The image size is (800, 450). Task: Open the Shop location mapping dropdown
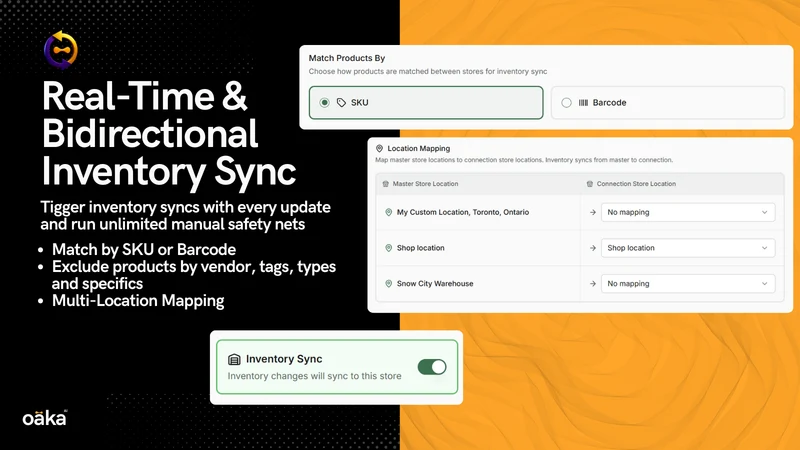coord(688,248)
